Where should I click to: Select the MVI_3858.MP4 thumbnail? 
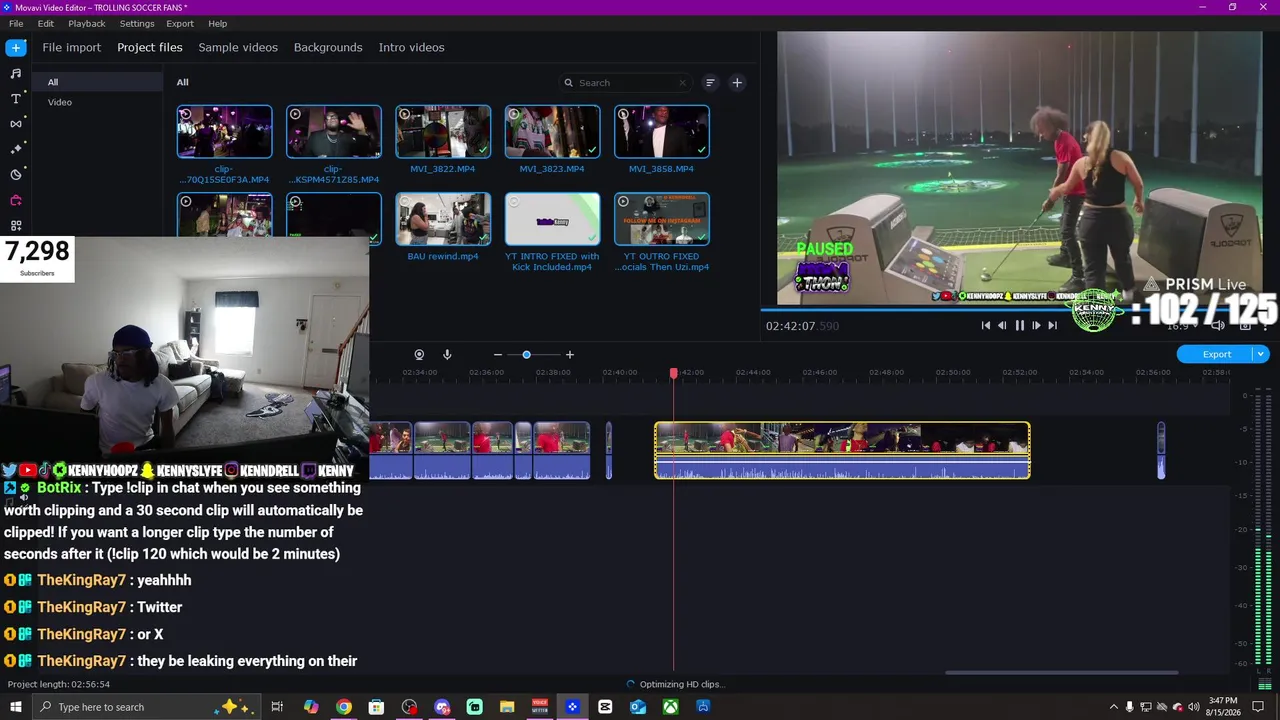click(661, 131)
